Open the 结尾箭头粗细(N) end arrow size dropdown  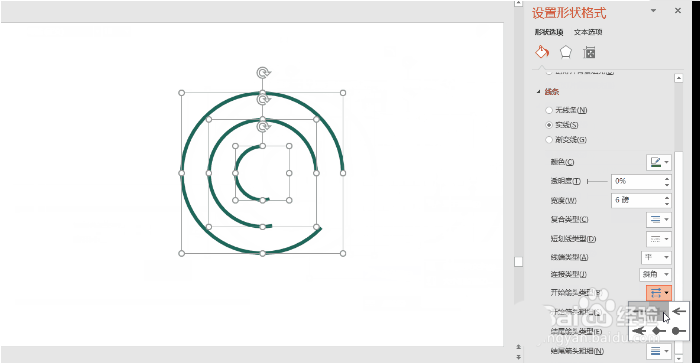[x=659, y=351]
